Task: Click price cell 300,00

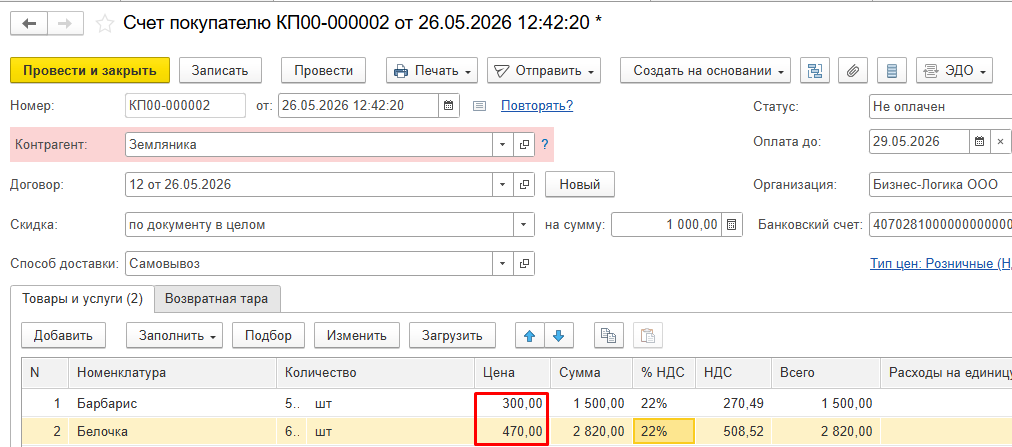Action: (x=512, y=403)
